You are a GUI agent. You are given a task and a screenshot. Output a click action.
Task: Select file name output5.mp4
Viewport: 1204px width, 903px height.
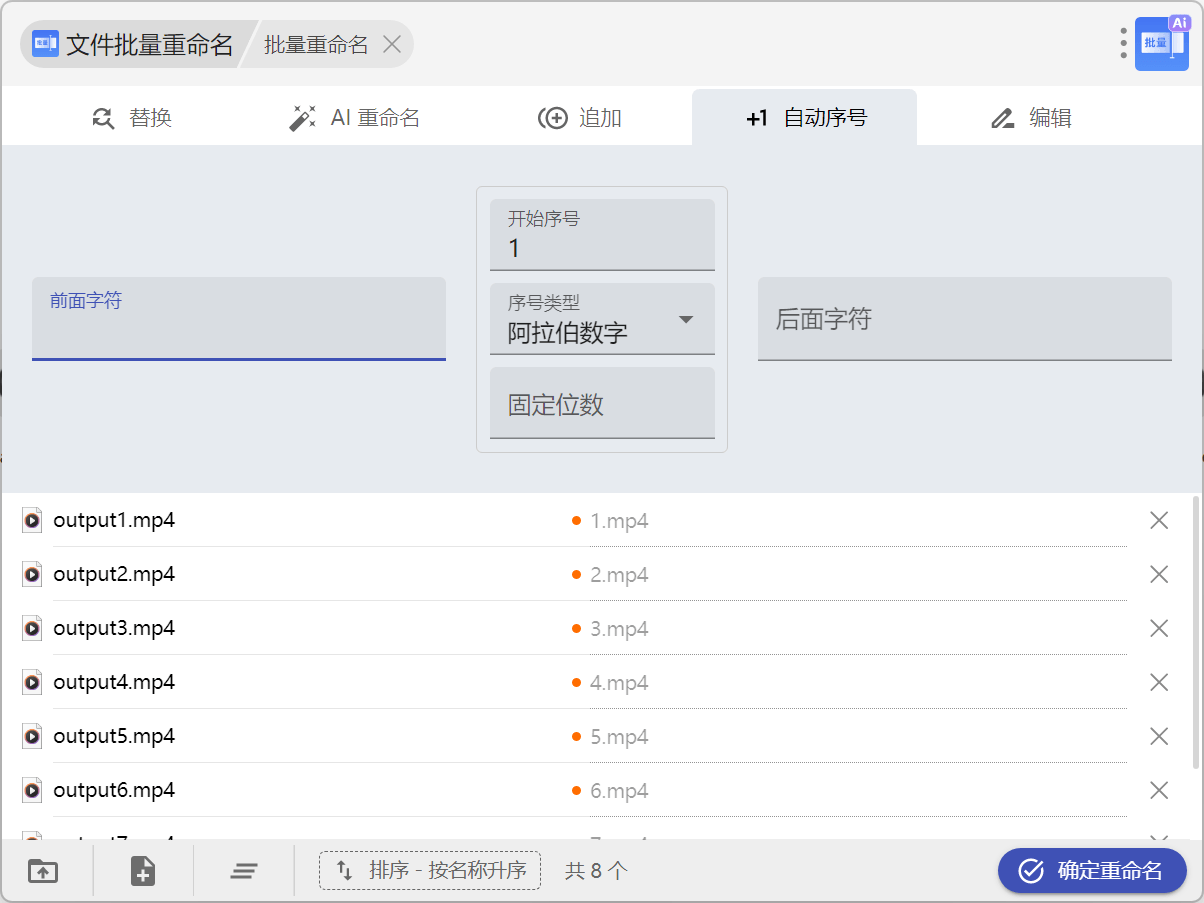114,736
